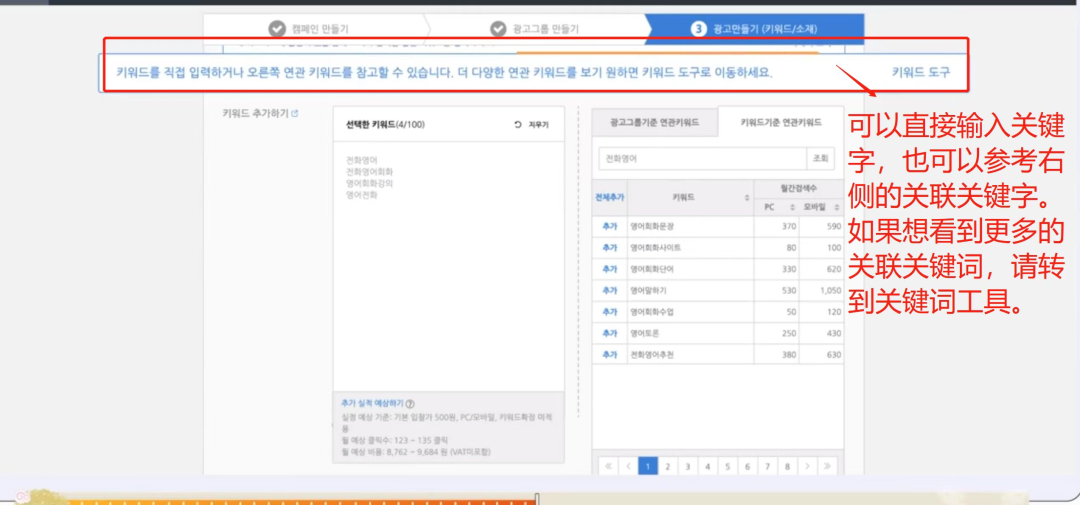Click the 조회 search button
Image resolution: width=1080 pixels, height=505 pixels.
[820, 158]
